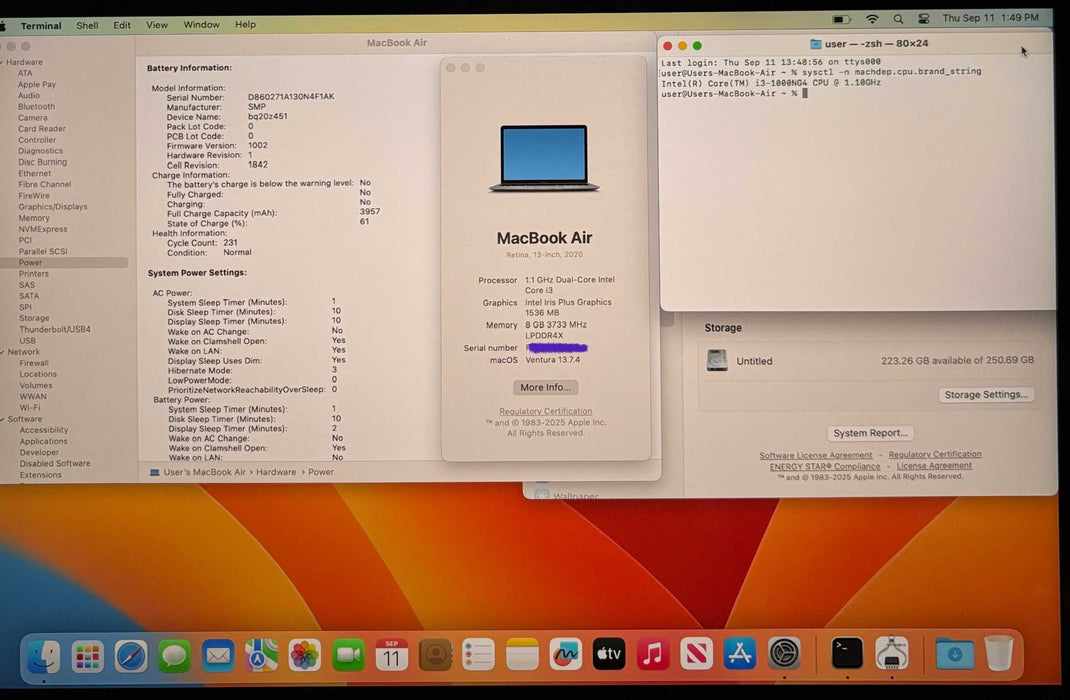Open System Settings from the Dock
The image size is (1070, 700).
pyautogui.click(x=784, y=654)
